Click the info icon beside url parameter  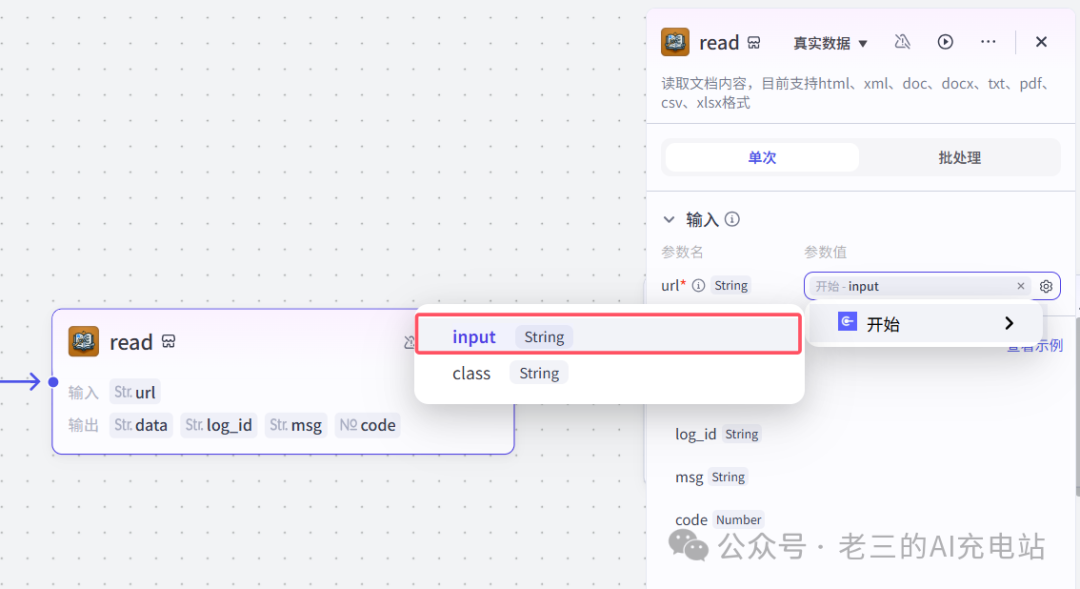698,285
